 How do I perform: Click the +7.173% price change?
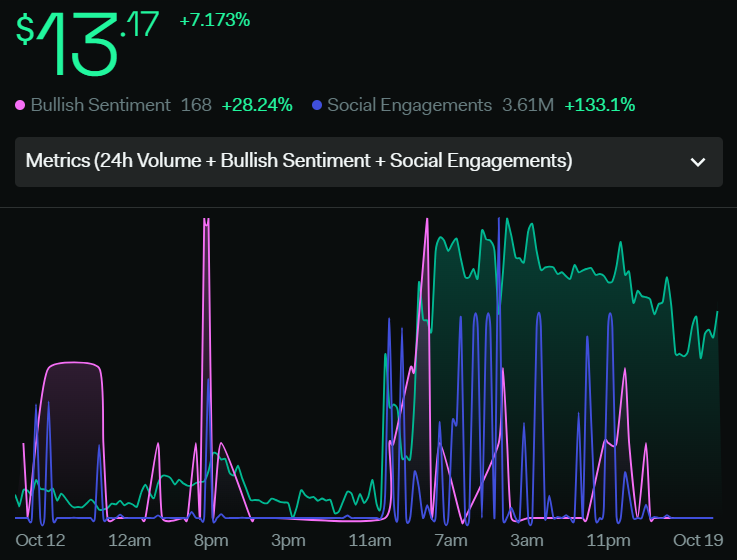(214, 20)
